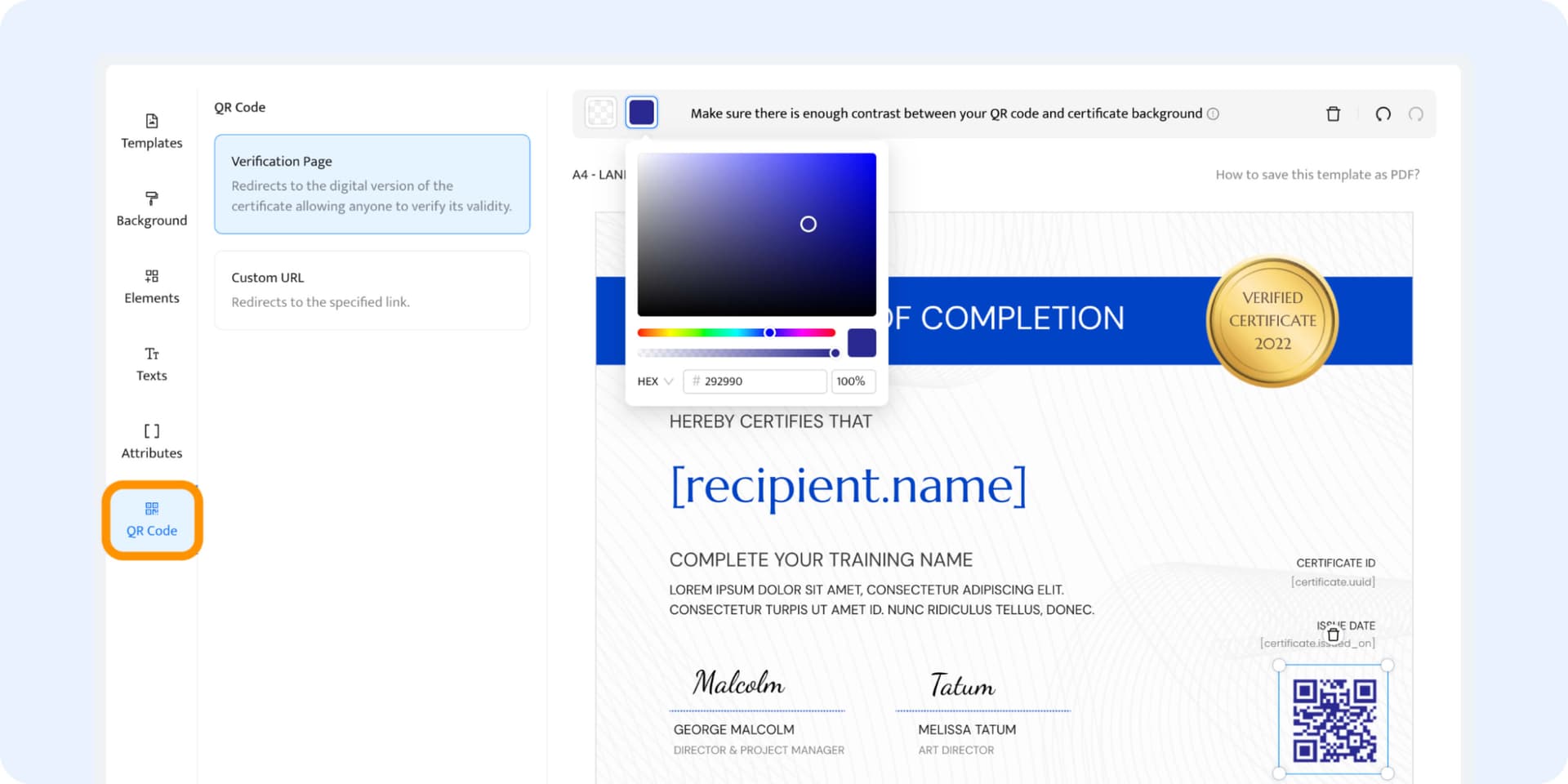Click the trash icon in top toolbar
Image resolution: width=1568 pixels, height=784 pixels.
point(1333,114)
